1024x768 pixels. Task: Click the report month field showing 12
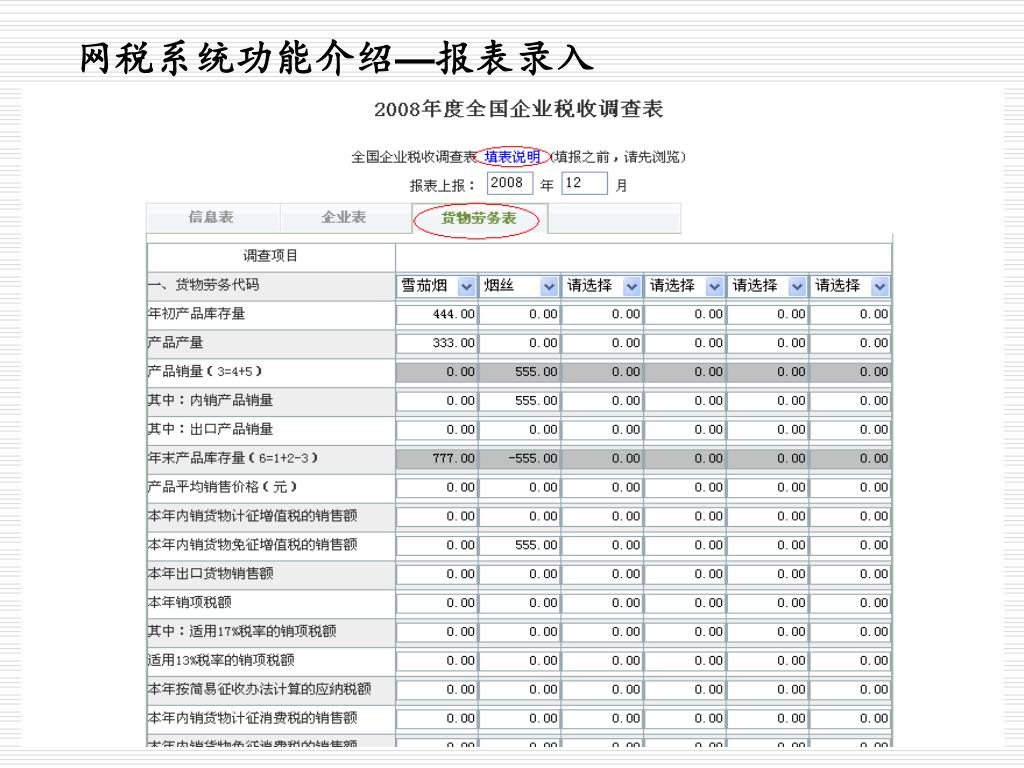(x=584, y=183)
